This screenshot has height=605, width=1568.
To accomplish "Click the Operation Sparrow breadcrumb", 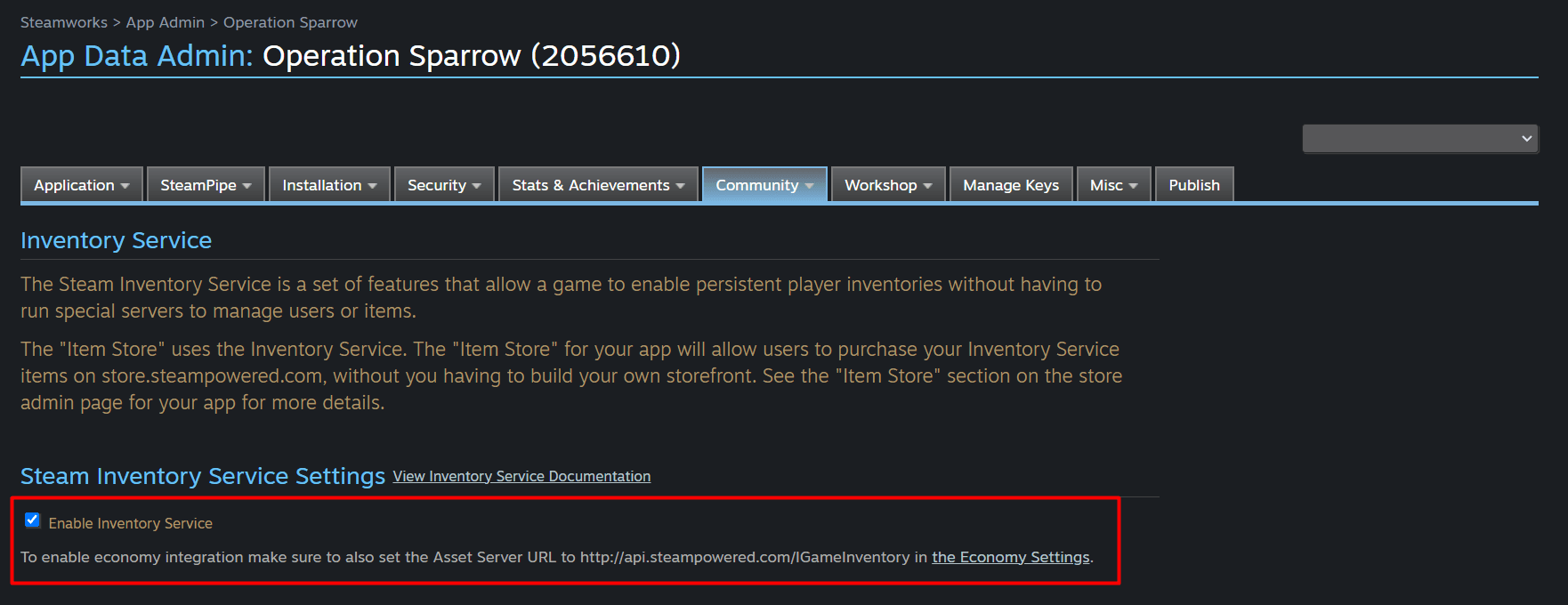I will tap(290, 22).
